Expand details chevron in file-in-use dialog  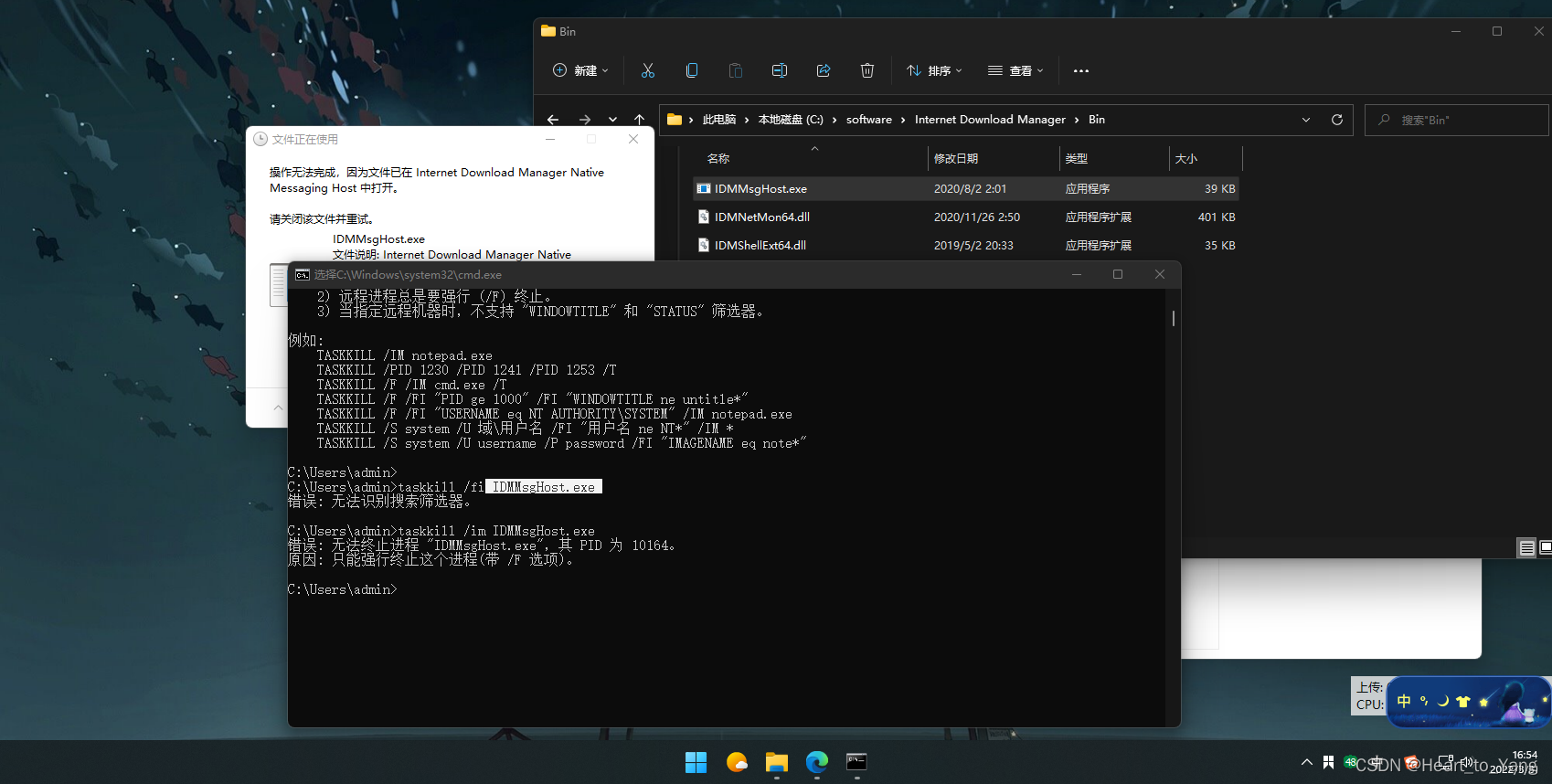278,408
